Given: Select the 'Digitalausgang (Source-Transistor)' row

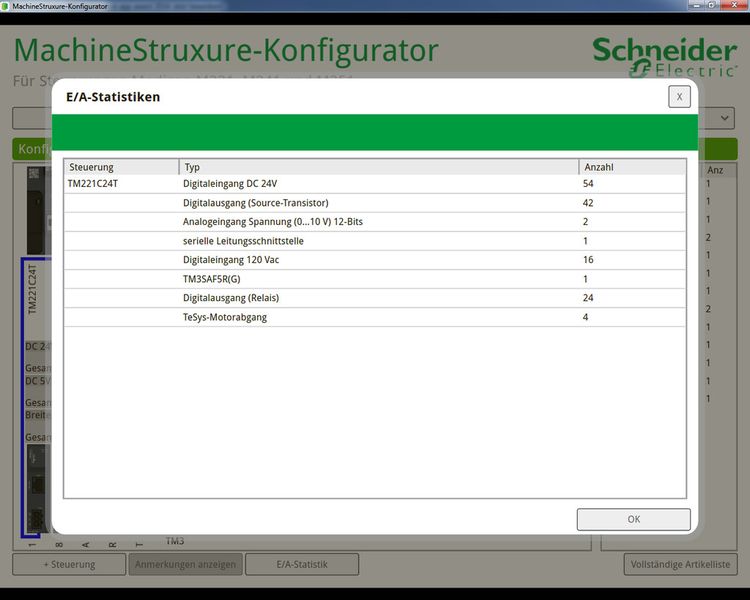Looking at the screenshot, I should [x=375, y=203].
